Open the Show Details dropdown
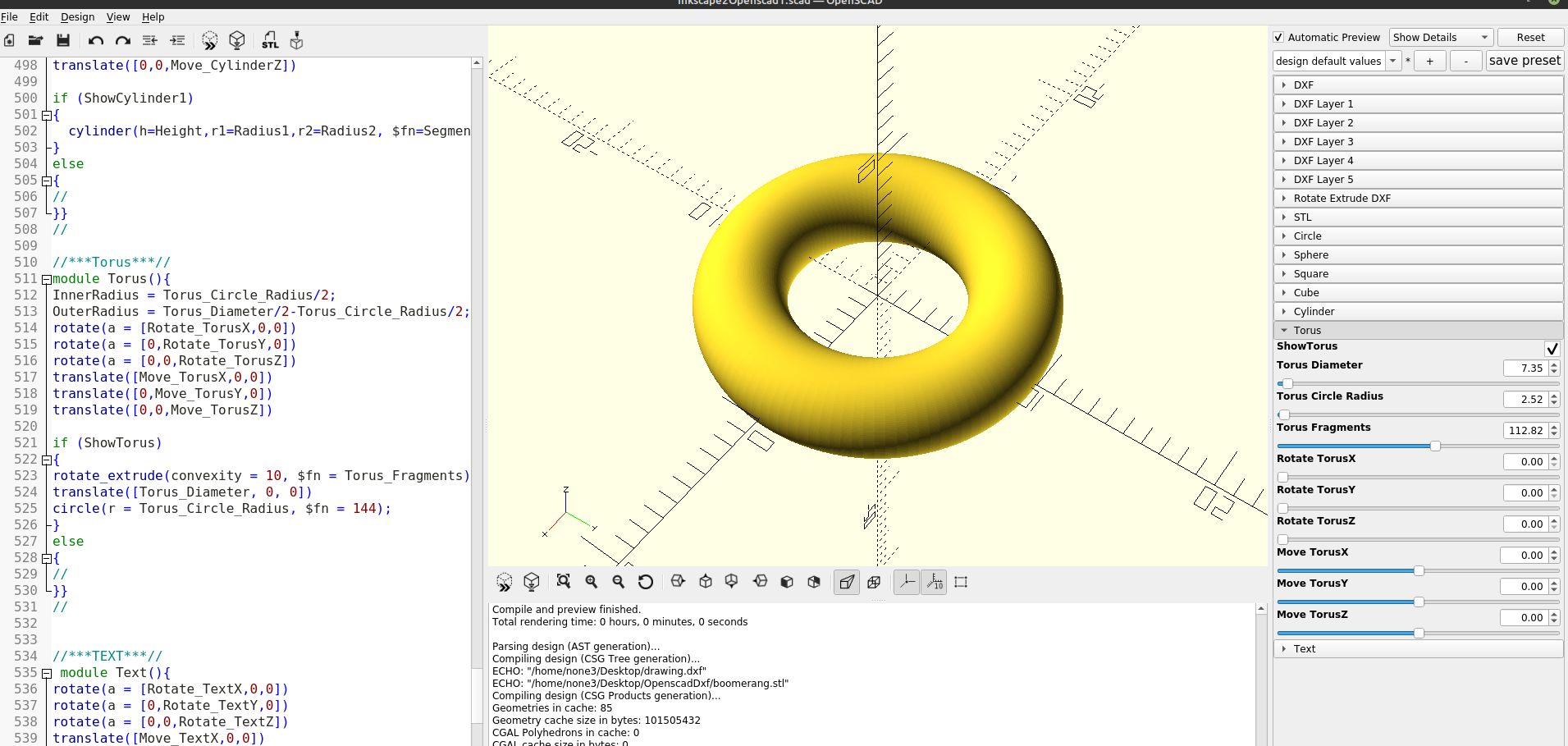Image resolution: width=1568 pixels, height=746 pixels. [x=1440, y=37]
